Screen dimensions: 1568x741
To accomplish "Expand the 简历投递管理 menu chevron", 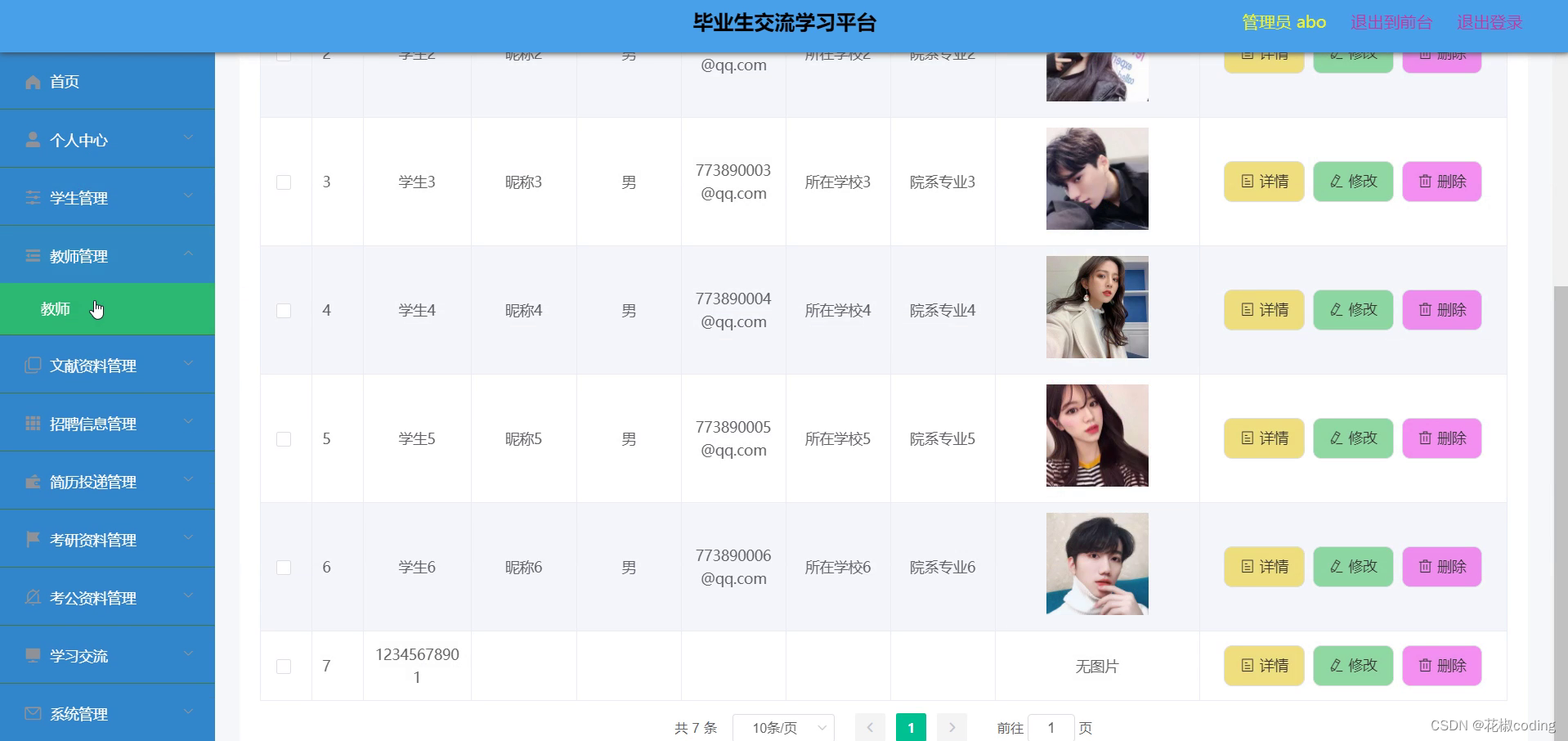I will tap(188, 479).
